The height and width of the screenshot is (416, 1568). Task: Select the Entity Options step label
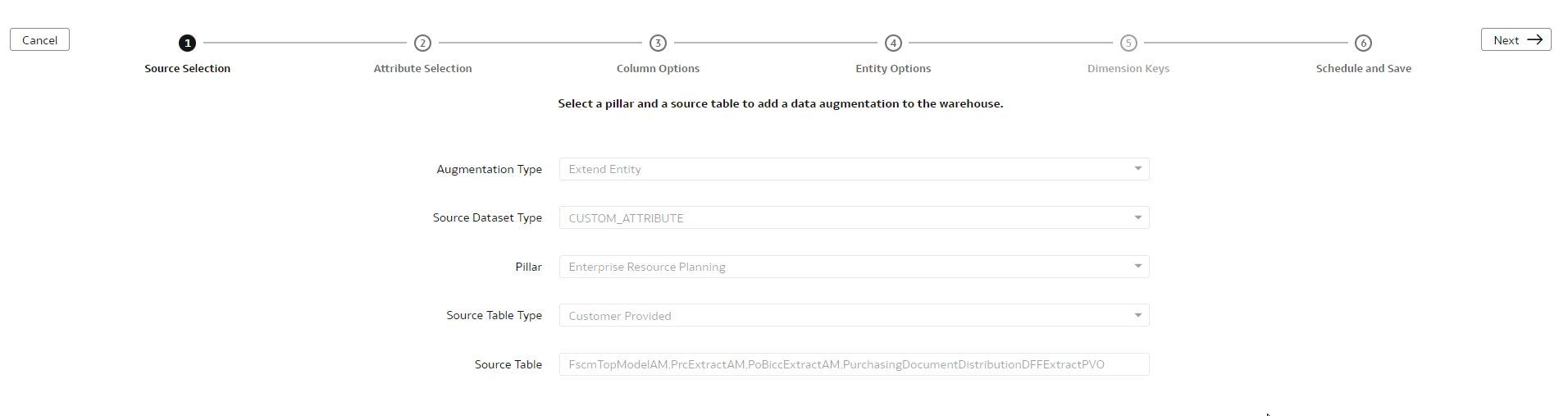click(x=893, y=69)
